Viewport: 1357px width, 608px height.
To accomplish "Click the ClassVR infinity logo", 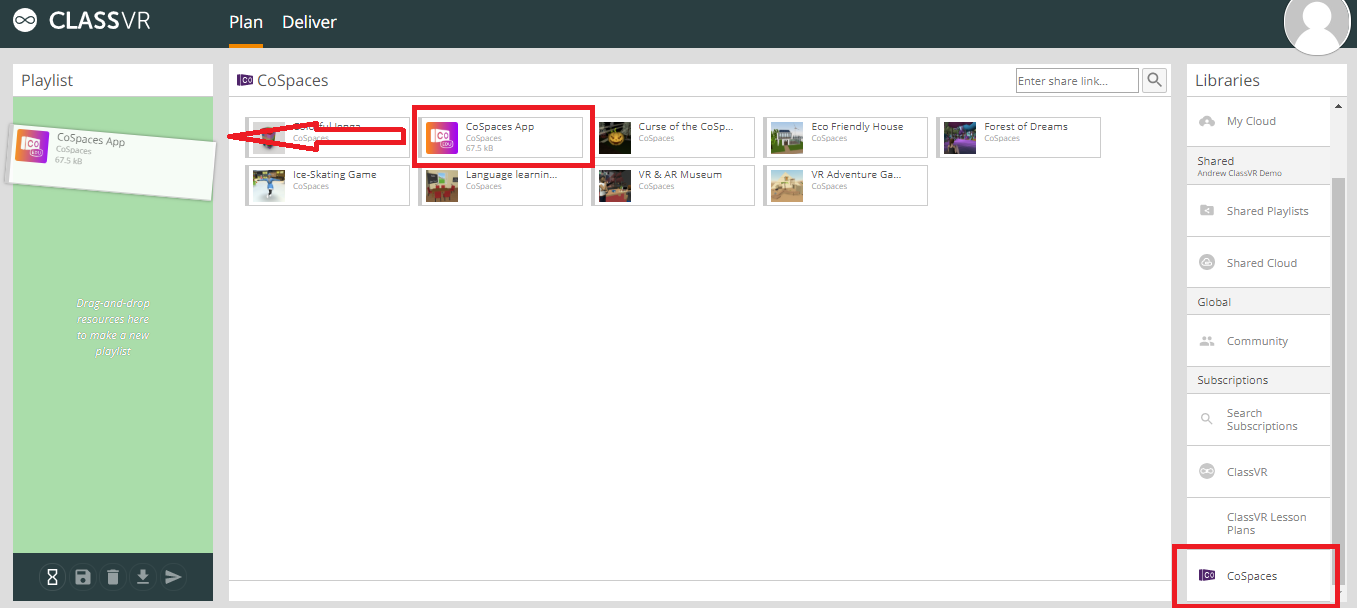I will click(25, 21).
